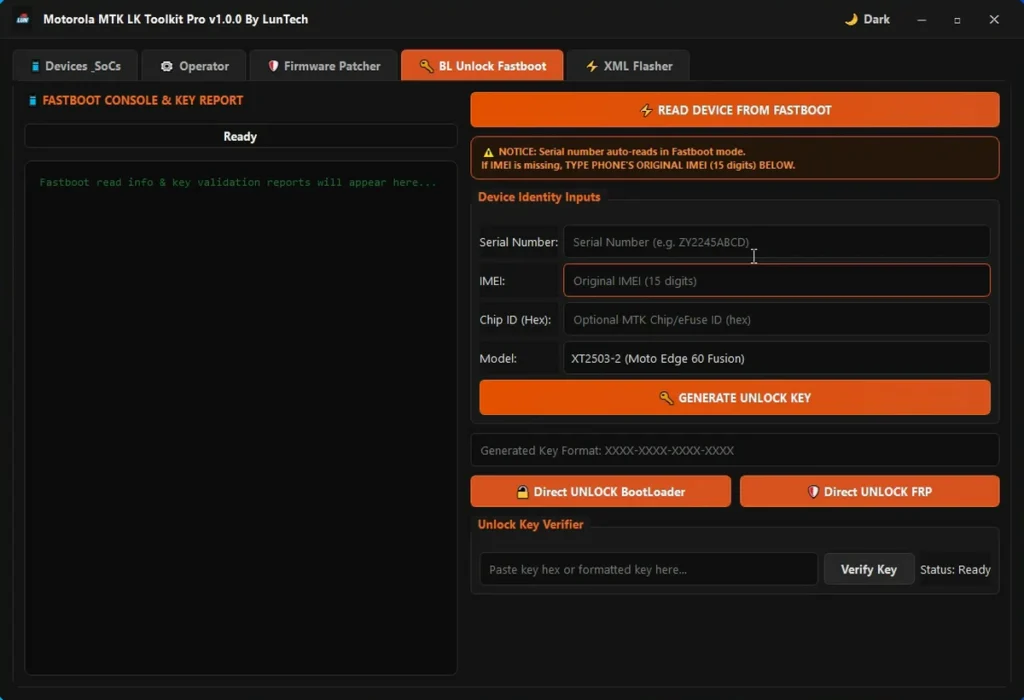Click the Verify Key button
The image size is (1024, 700).
(869, 569)
